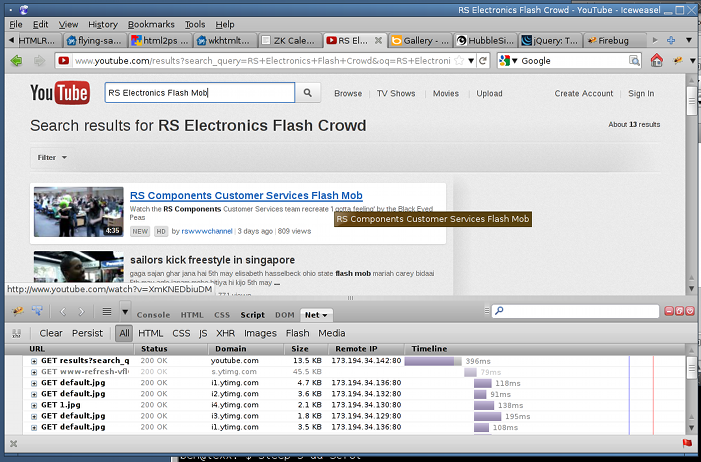Select the XHR filter in the Net panel
The width and height of the screenshot is (701, 462).
[225, 333]
